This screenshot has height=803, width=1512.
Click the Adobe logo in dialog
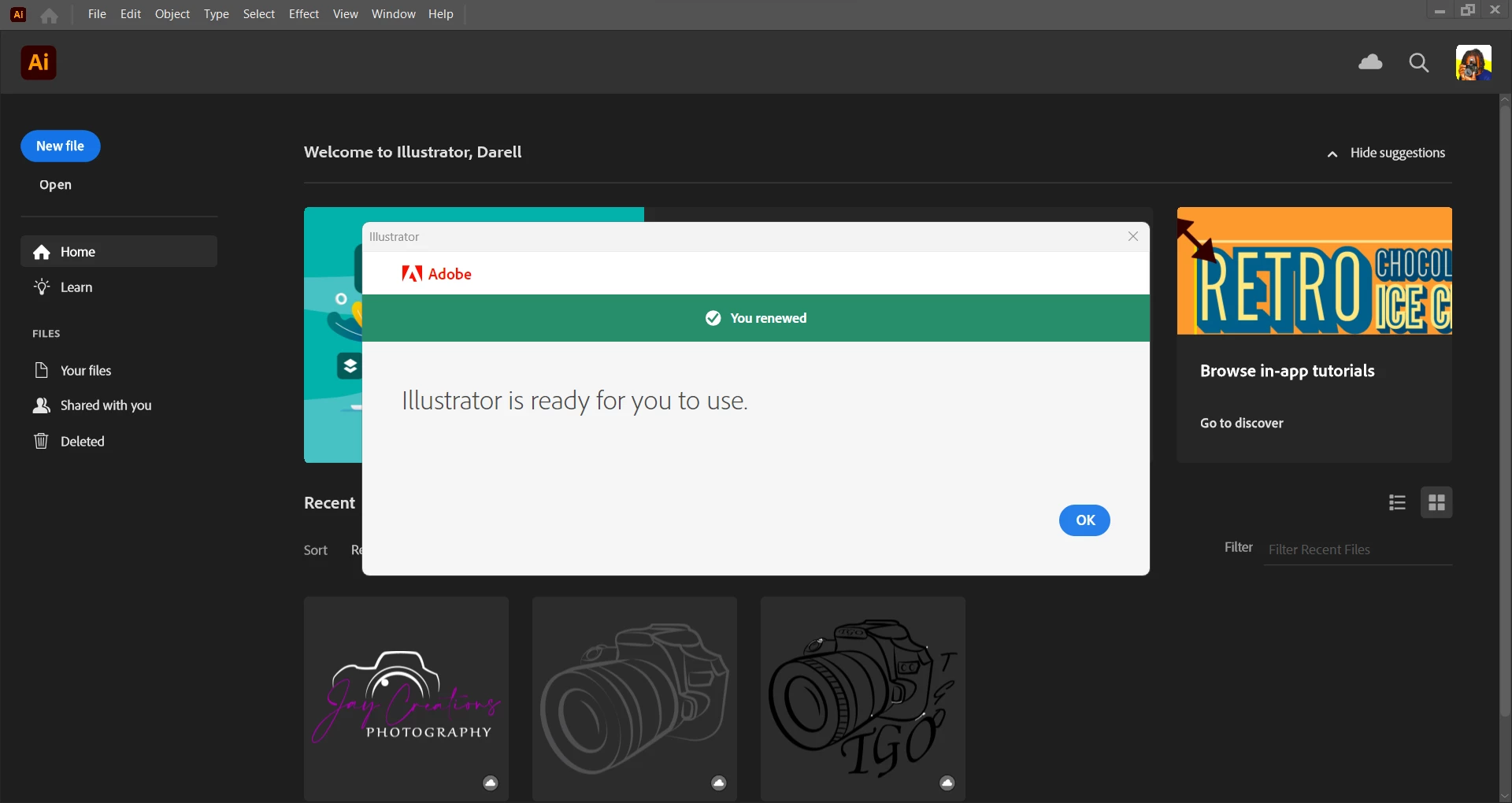(437, 274)
